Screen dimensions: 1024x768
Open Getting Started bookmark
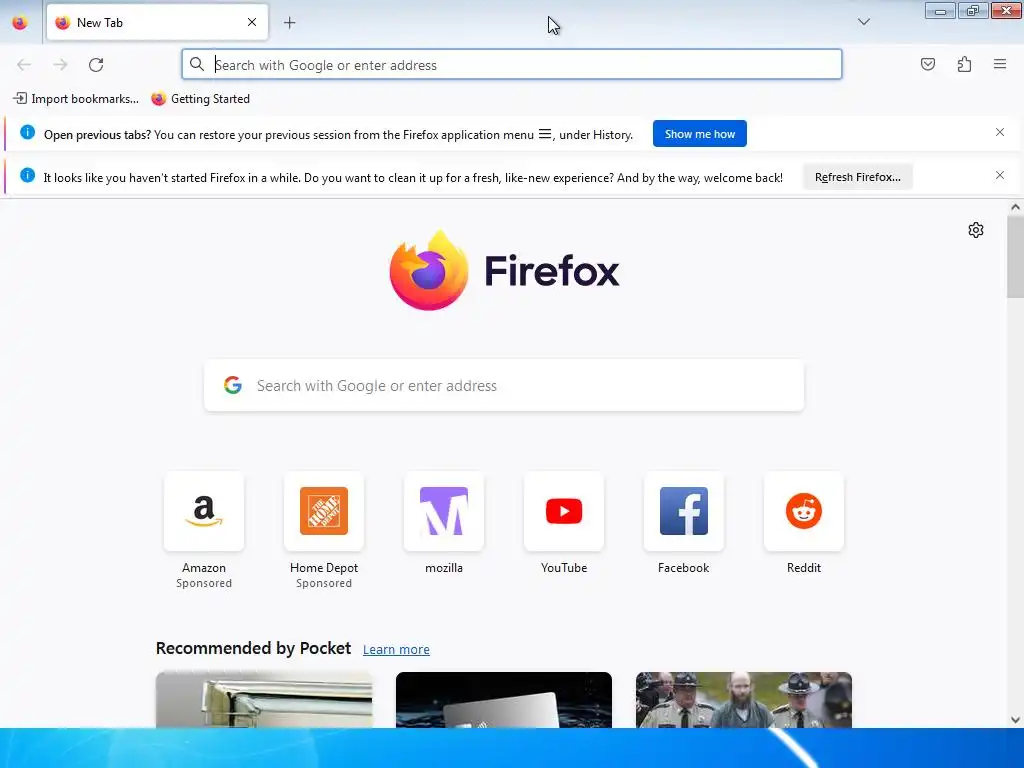(200, 99)
